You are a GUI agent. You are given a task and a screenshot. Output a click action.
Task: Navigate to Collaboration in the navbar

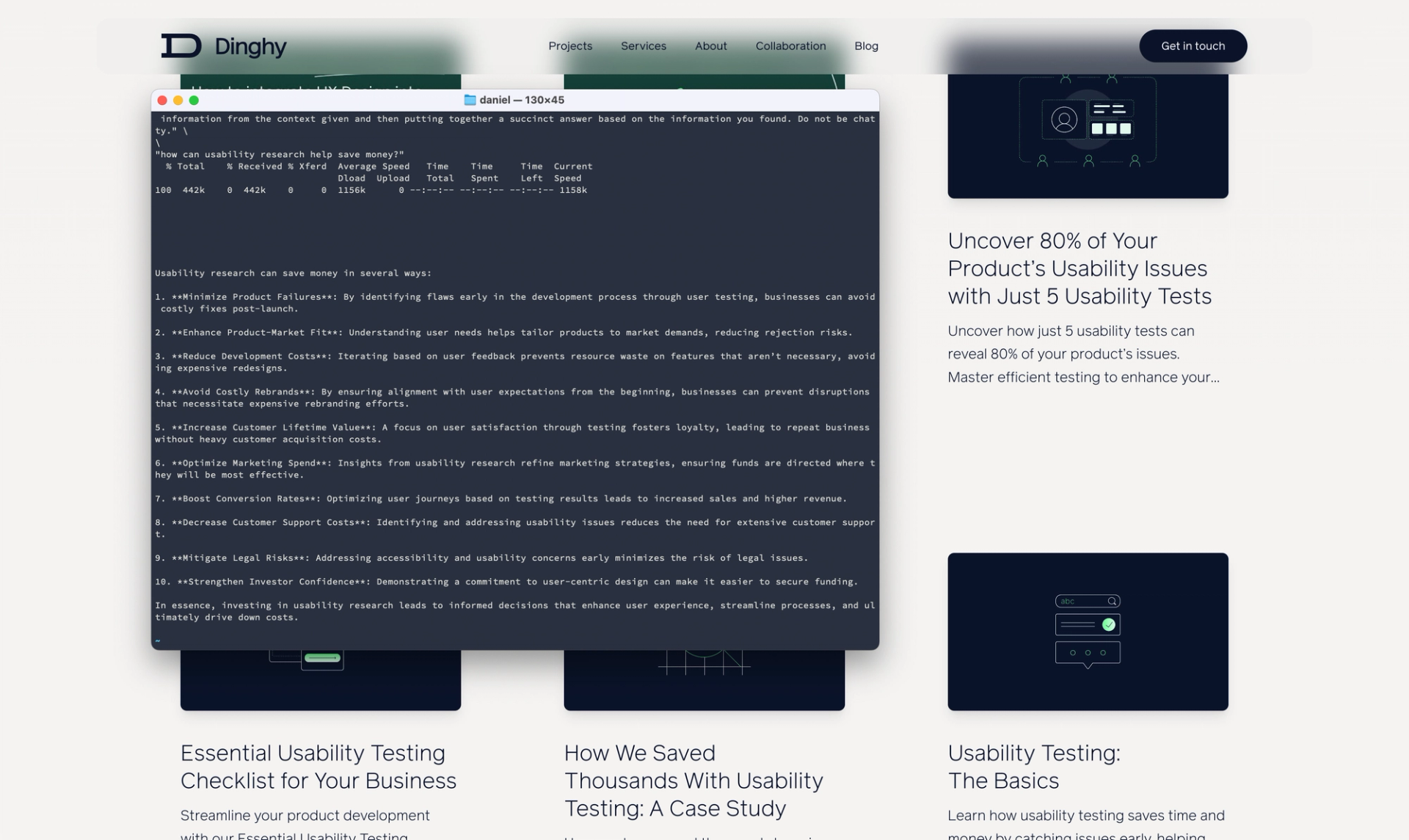(x=790, y=45)
